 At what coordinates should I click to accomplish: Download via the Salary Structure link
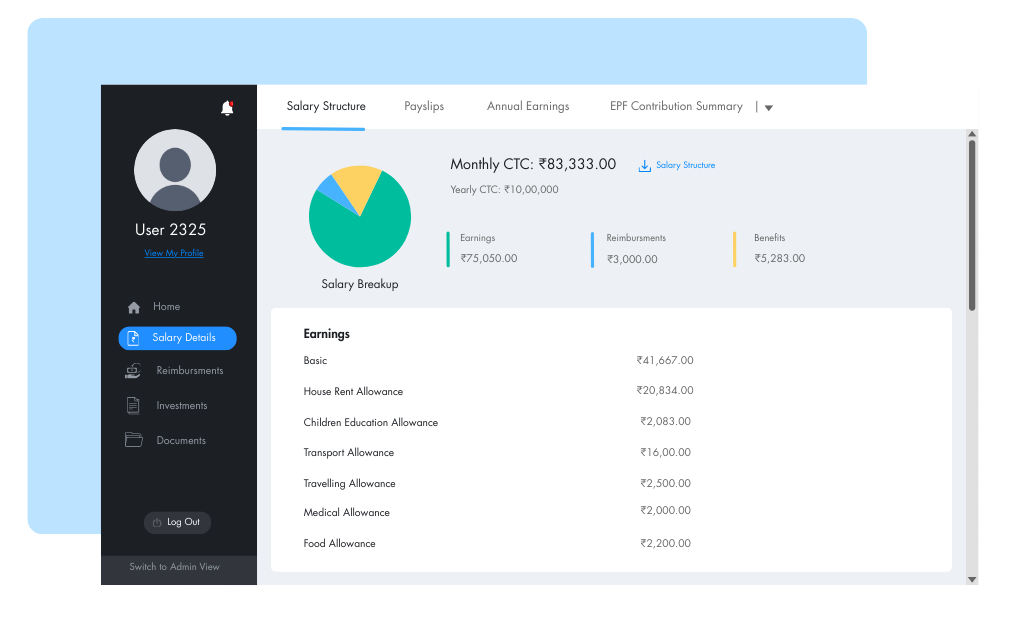(685, 165)
